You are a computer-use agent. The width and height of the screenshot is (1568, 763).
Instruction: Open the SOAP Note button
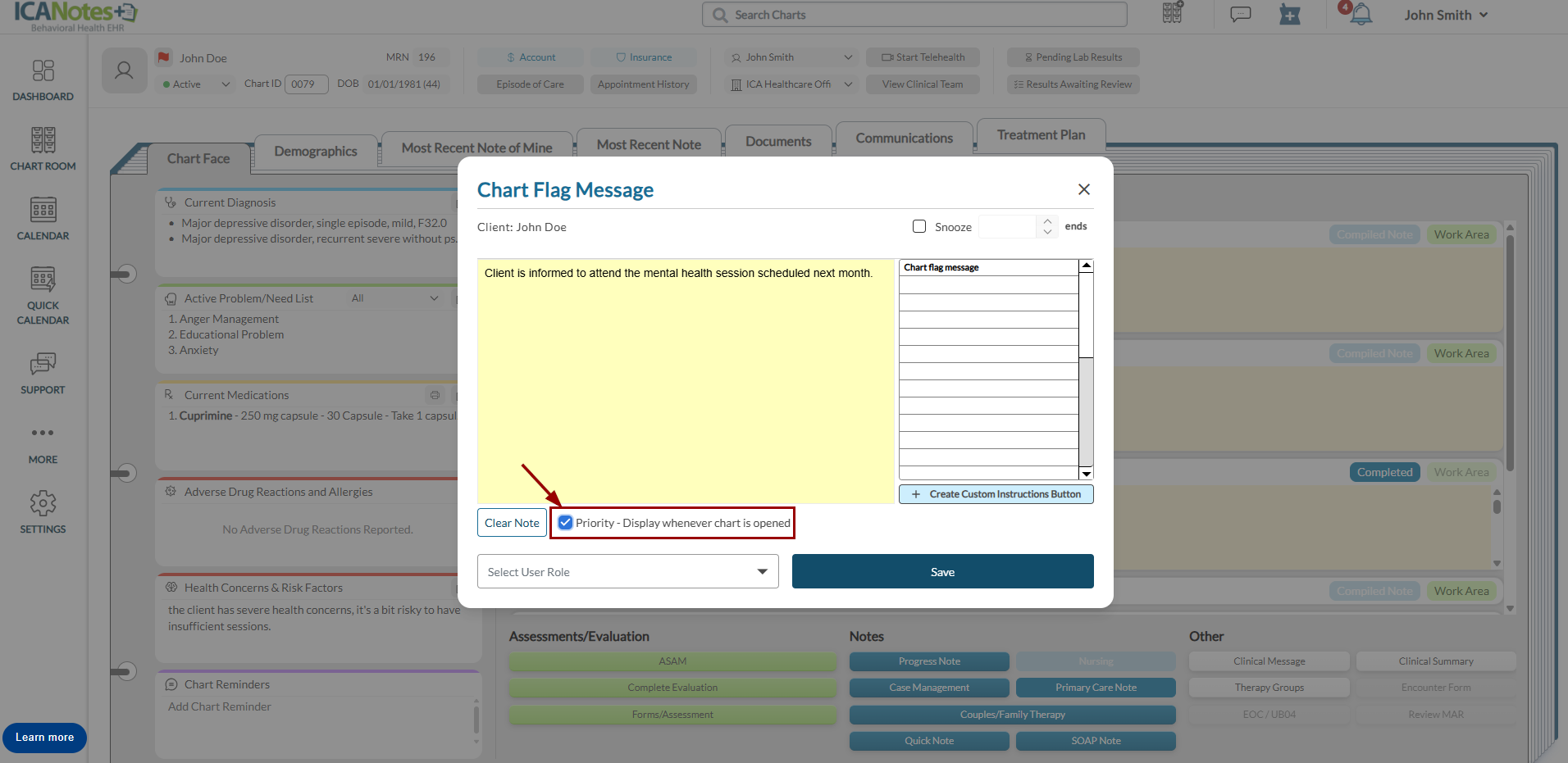pos(1096,741)
